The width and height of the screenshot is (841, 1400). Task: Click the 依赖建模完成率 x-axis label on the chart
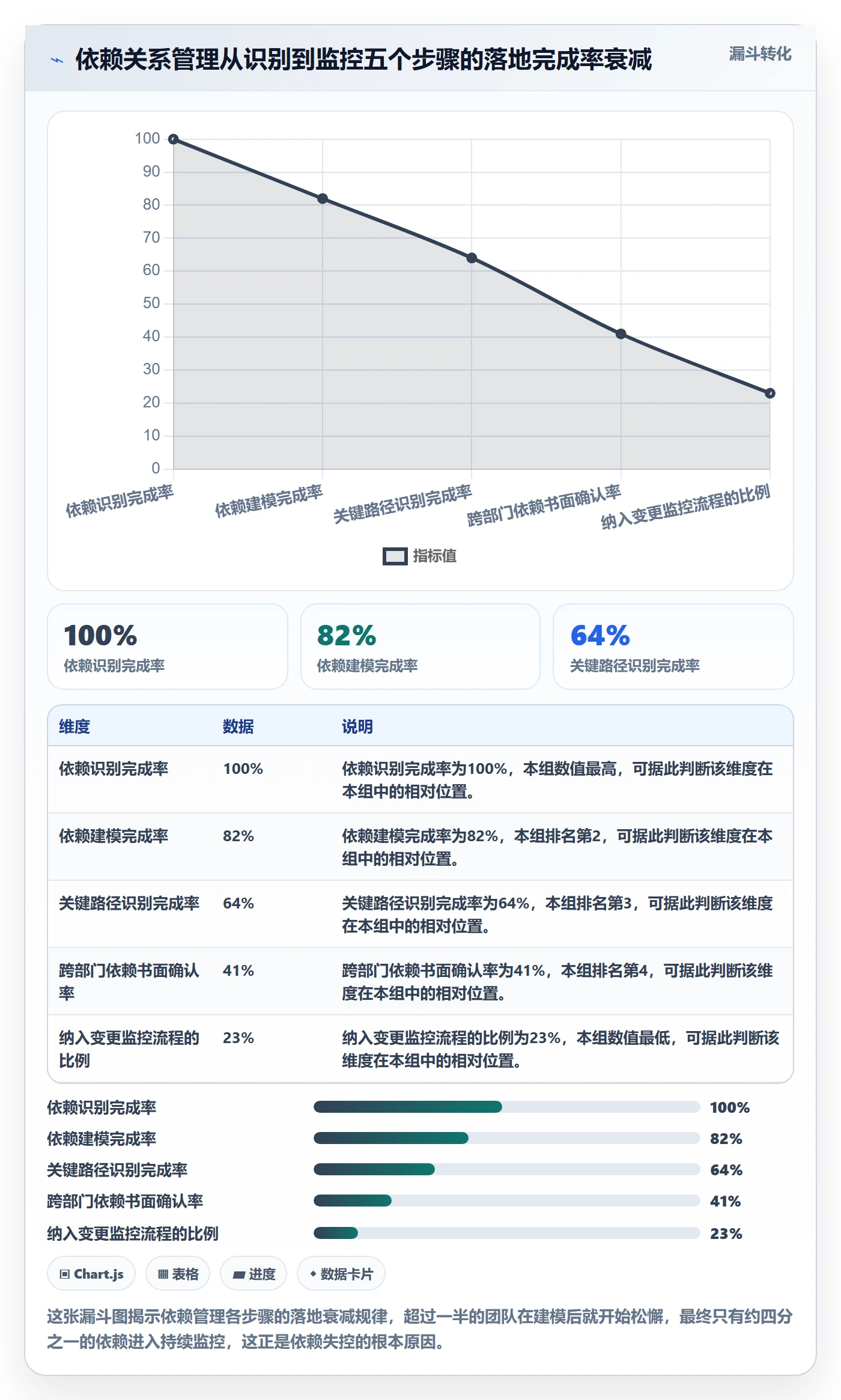tap(269, 501)
